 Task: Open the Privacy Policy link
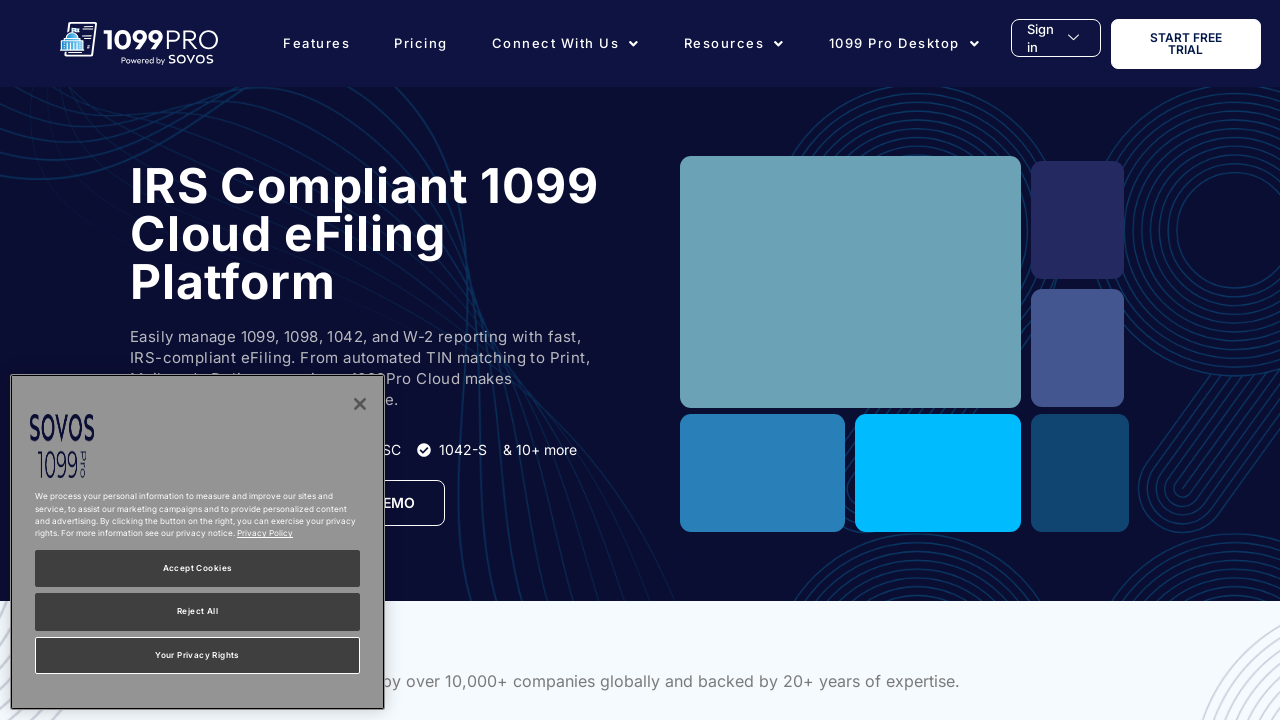pos(265,533)
